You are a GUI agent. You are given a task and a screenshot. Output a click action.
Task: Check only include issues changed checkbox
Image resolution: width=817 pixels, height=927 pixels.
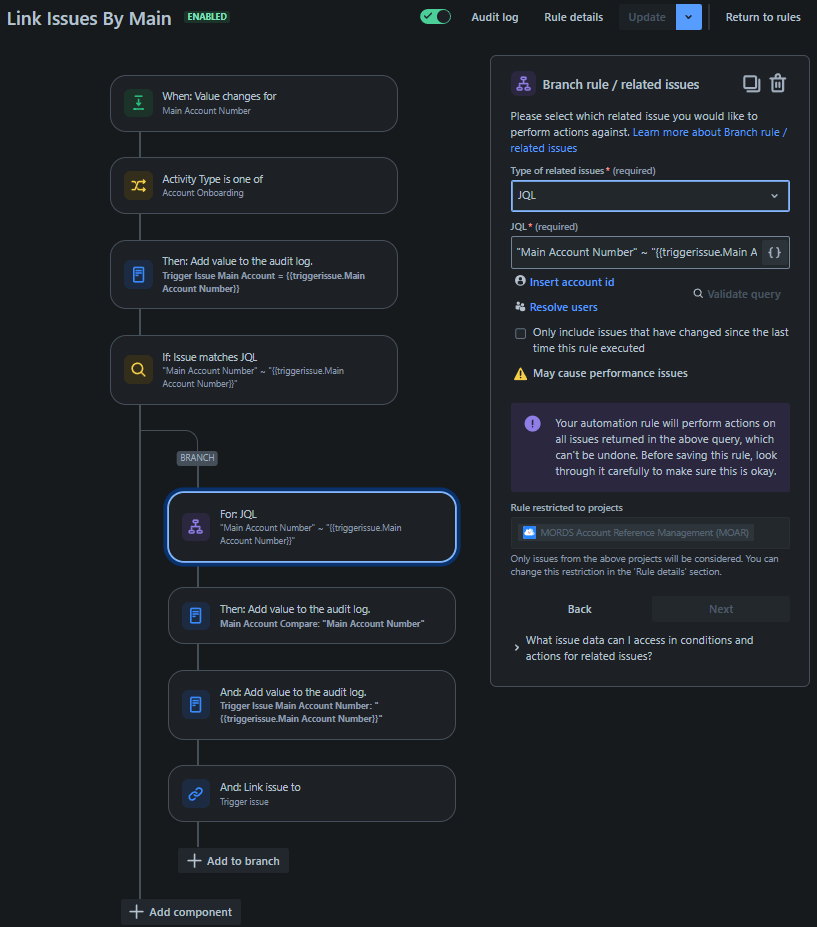coord(520,333)
